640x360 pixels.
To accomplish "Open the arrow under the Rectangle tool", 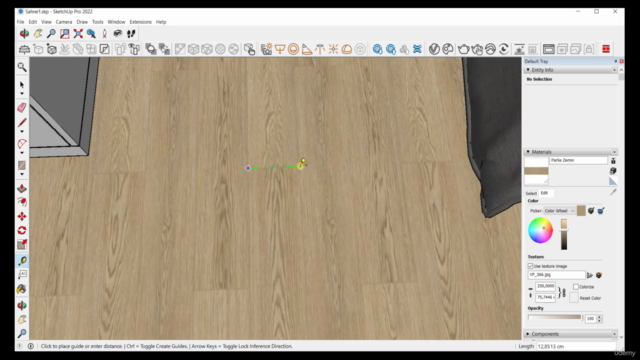I will pyautogui.click(x=22, y=174).
